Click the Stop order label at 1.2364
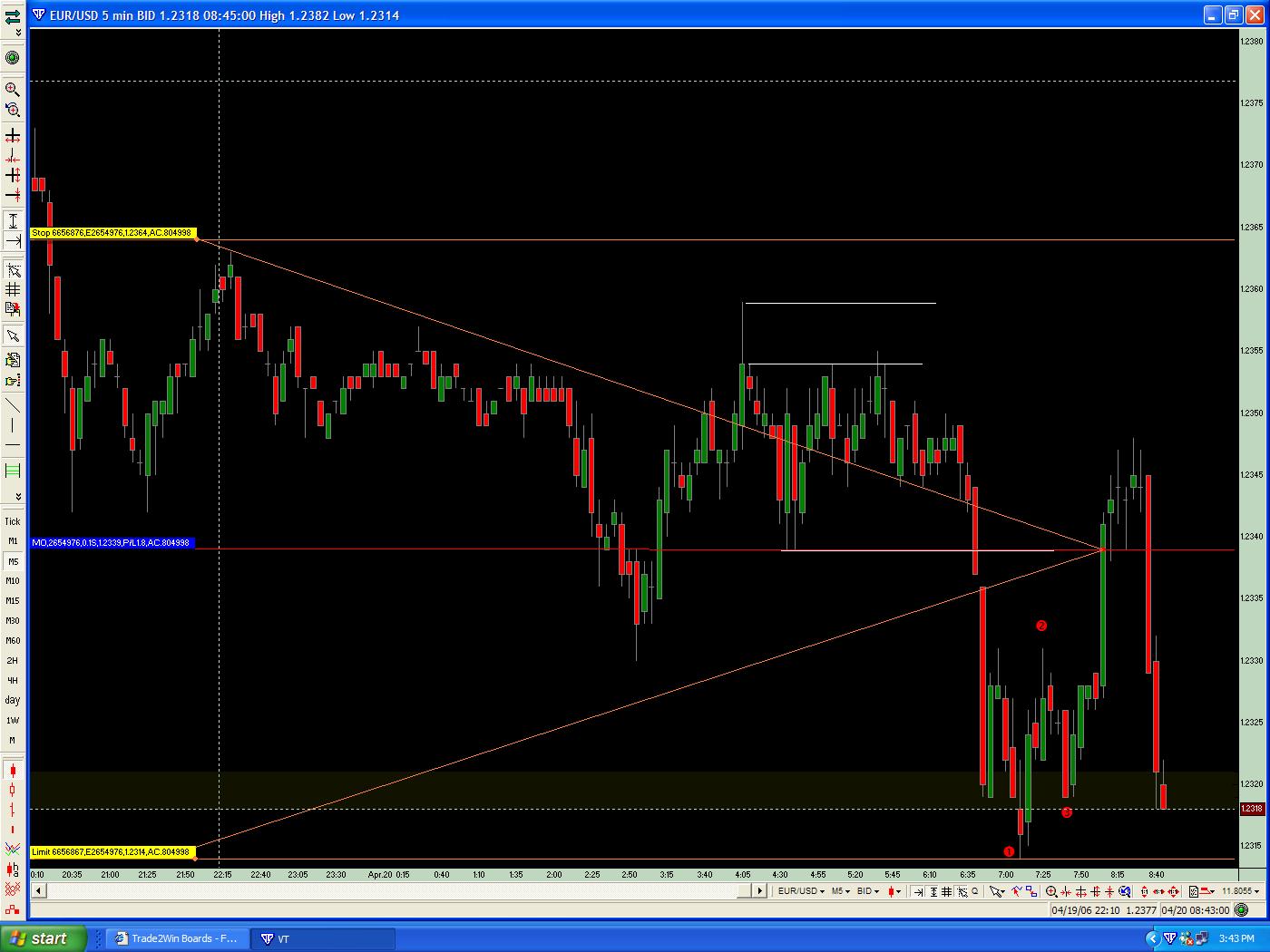 (112, 233)
